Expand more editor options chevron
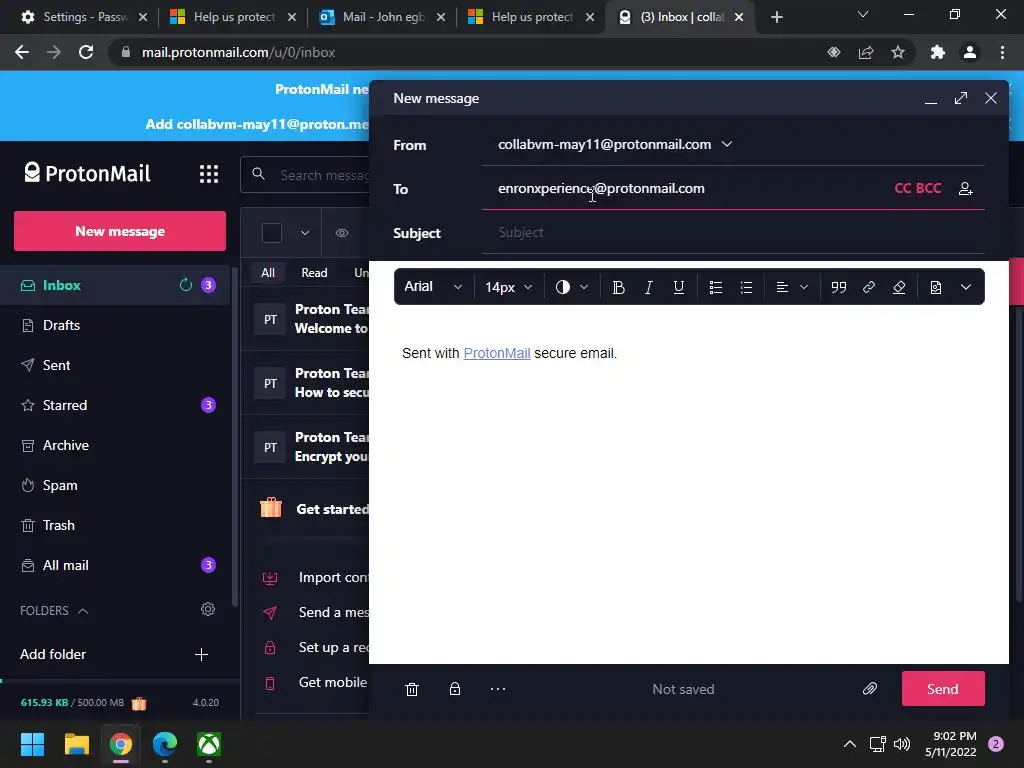 coord(966,287)
